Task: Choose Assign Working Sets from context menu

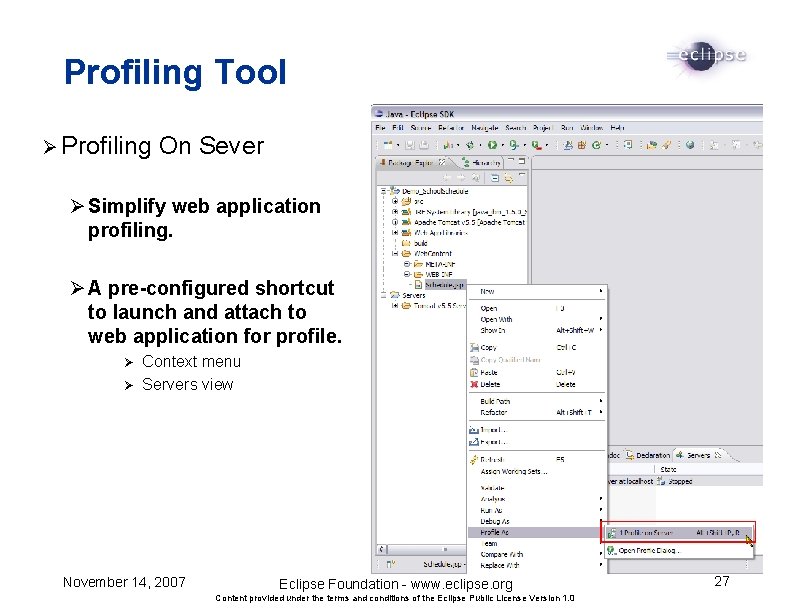Action: tap(537, 472)
